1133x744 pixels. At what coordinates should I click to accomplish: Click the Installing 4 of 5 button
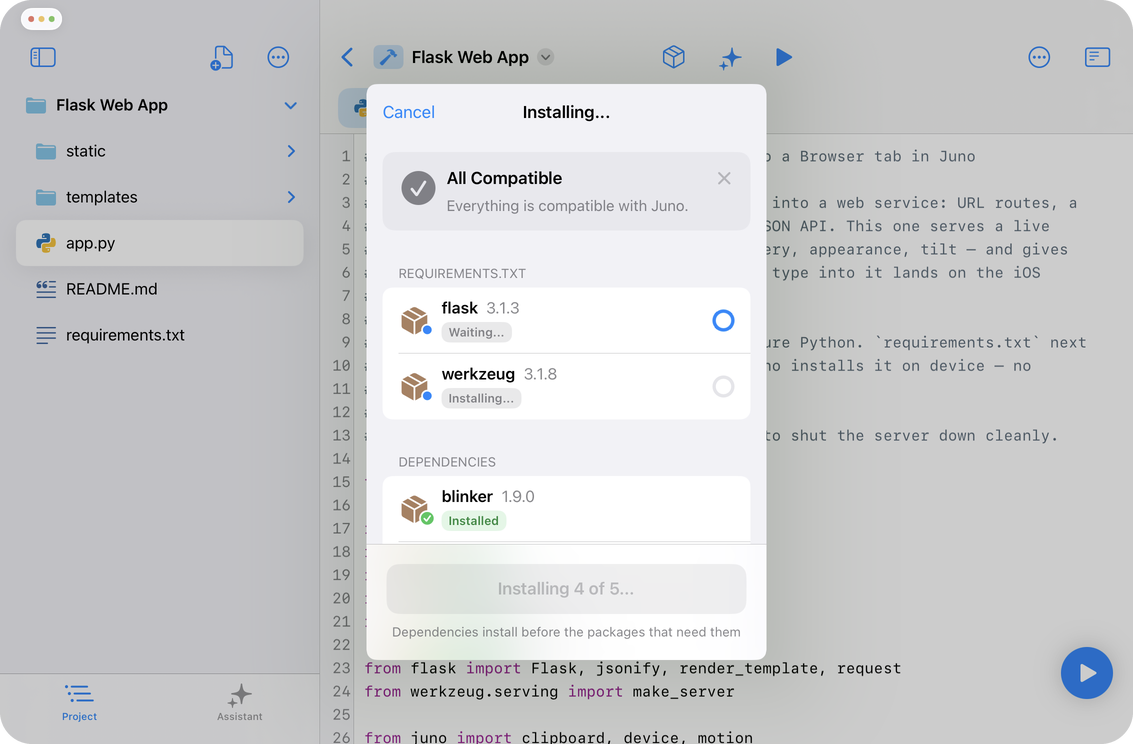[566, 589]
